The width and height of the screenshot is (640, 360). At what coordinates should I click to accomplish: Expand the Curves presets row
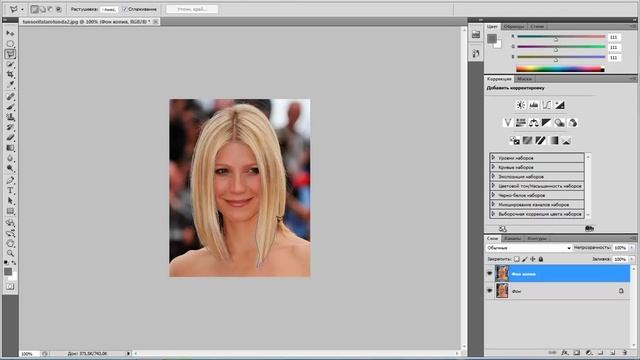click(493, 167)
